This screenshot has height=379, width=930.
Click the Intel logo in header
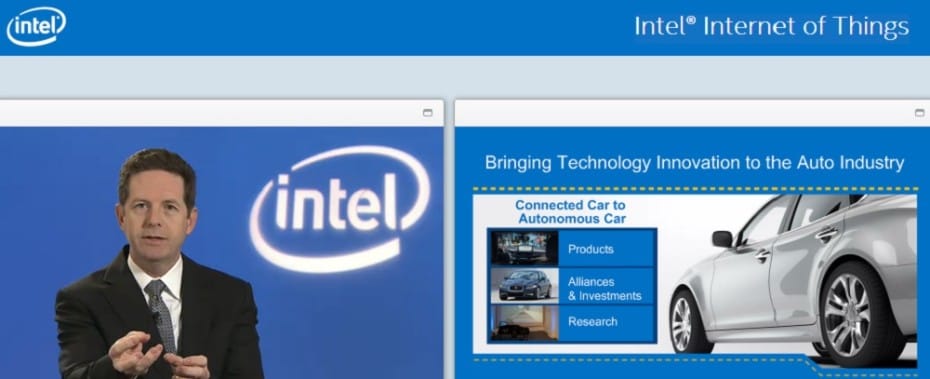36,26
